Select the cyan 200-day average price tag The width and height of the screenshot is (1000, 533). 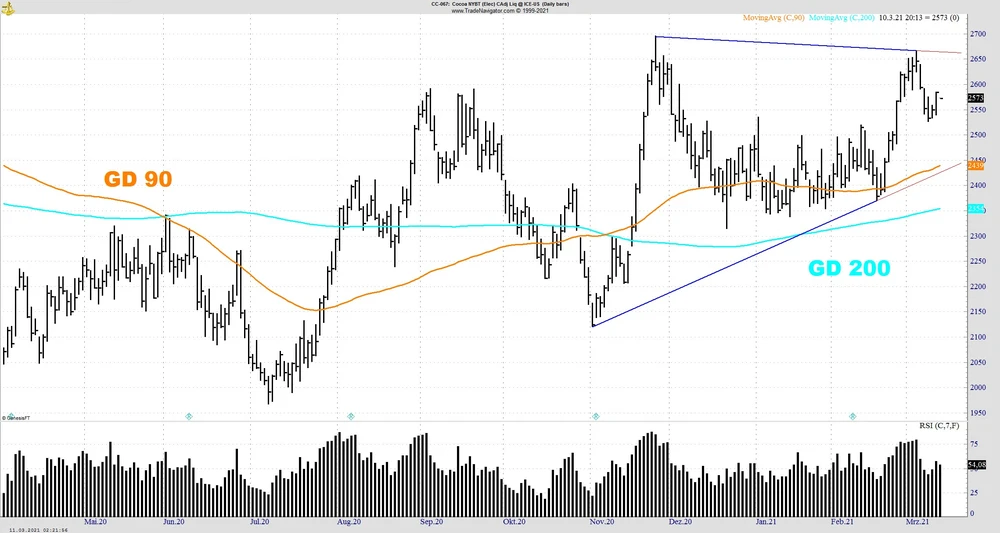click(976, 208)
